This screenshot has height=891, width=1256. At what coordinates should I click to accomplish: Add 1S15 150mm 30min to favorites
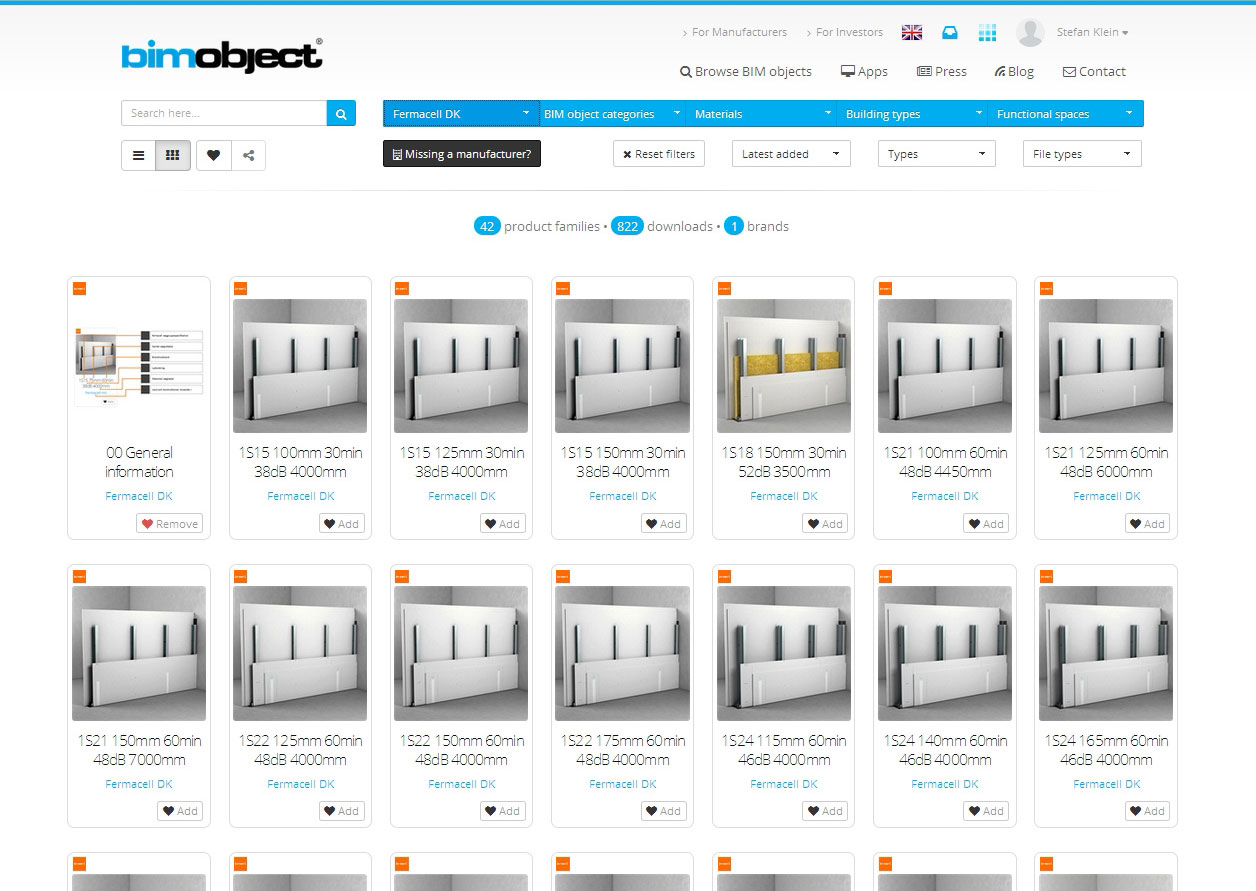[663, 523]
